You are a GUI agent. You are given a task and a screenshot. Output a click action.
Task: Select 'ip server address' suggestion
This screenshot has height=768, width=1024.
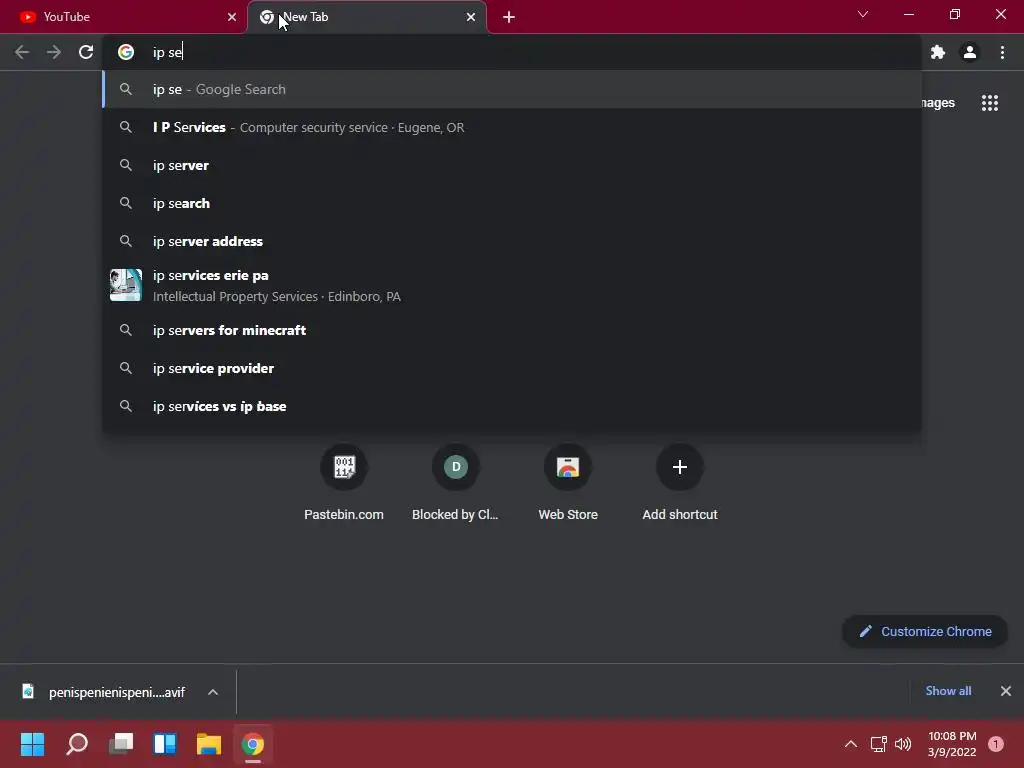(x=512, y=241)
